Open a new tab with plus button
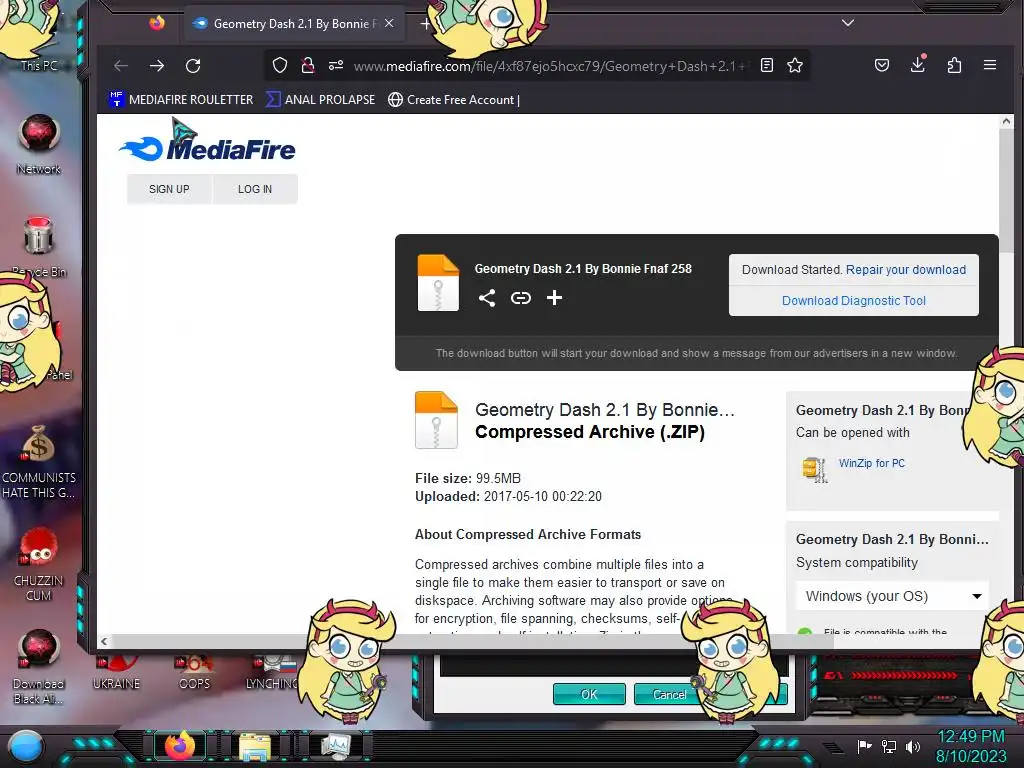1024x768 pixels. pos(426,24)
